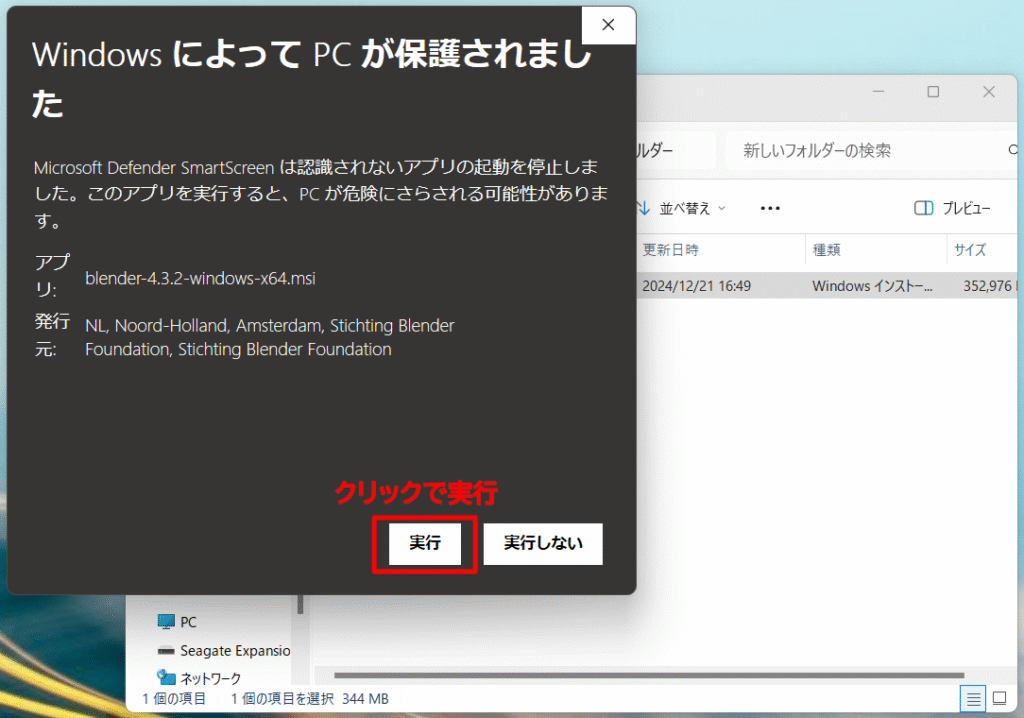Open the three-dots more options menu
1024x718 pixels.
click(x=770, y=208)
